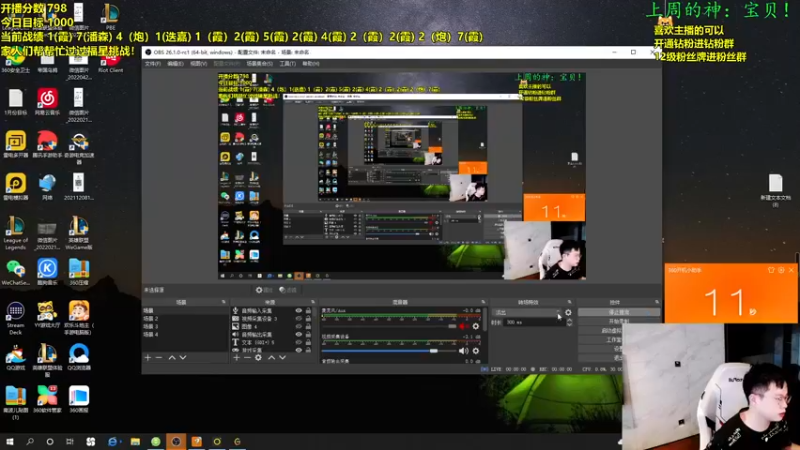This screenshot has height=450, width=800.
Task: Click the Stop Streaming button in Controls
Action: 619,312
